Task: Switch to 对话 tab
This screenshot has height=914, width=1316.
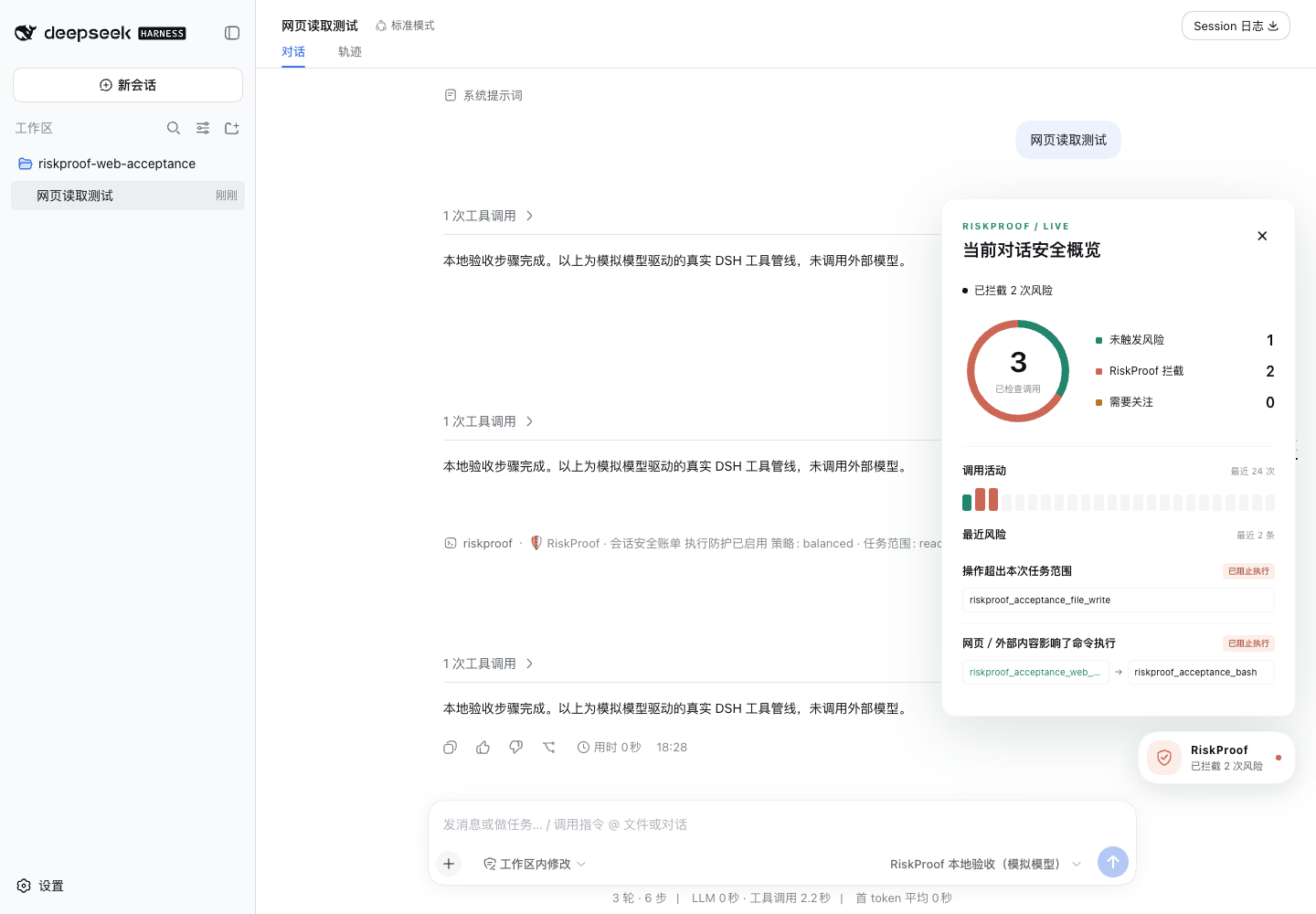Action: (x=293, y=52)
